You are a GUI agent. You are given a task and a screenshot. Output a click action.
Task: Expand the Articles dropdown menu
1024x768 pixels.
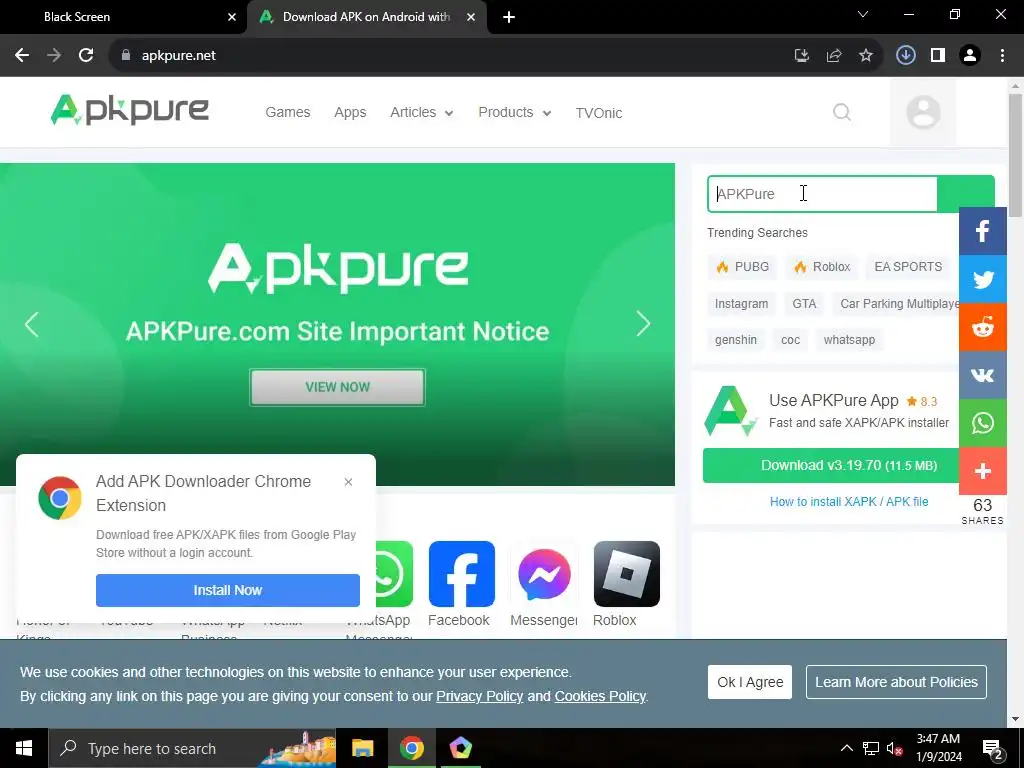pyautogui.click(x=421, y=112)
